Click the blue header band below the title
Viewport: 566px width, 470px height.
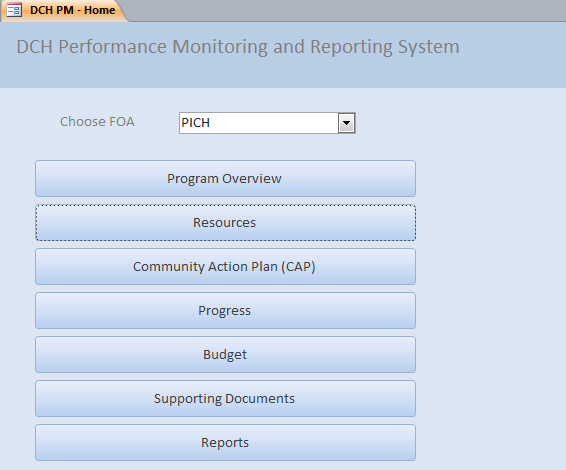283,74
